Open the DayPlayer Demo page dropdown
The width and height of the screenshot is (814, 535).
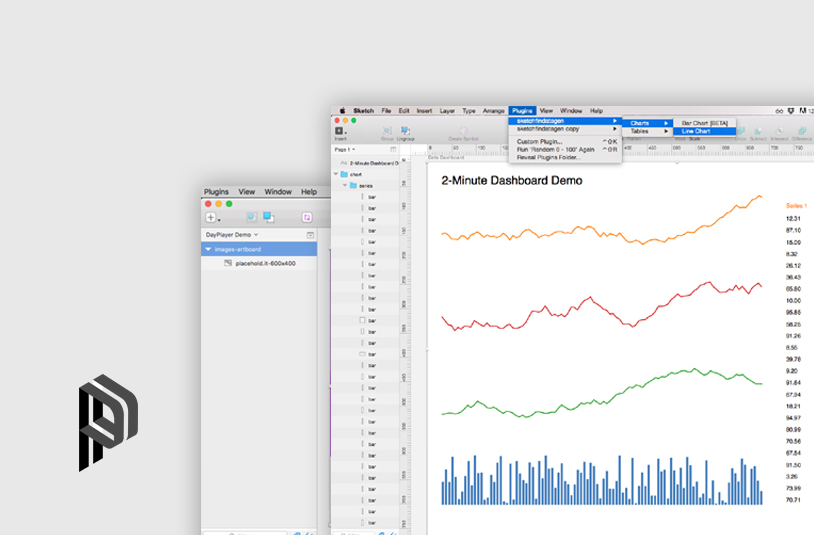click(x=232, y=234)
